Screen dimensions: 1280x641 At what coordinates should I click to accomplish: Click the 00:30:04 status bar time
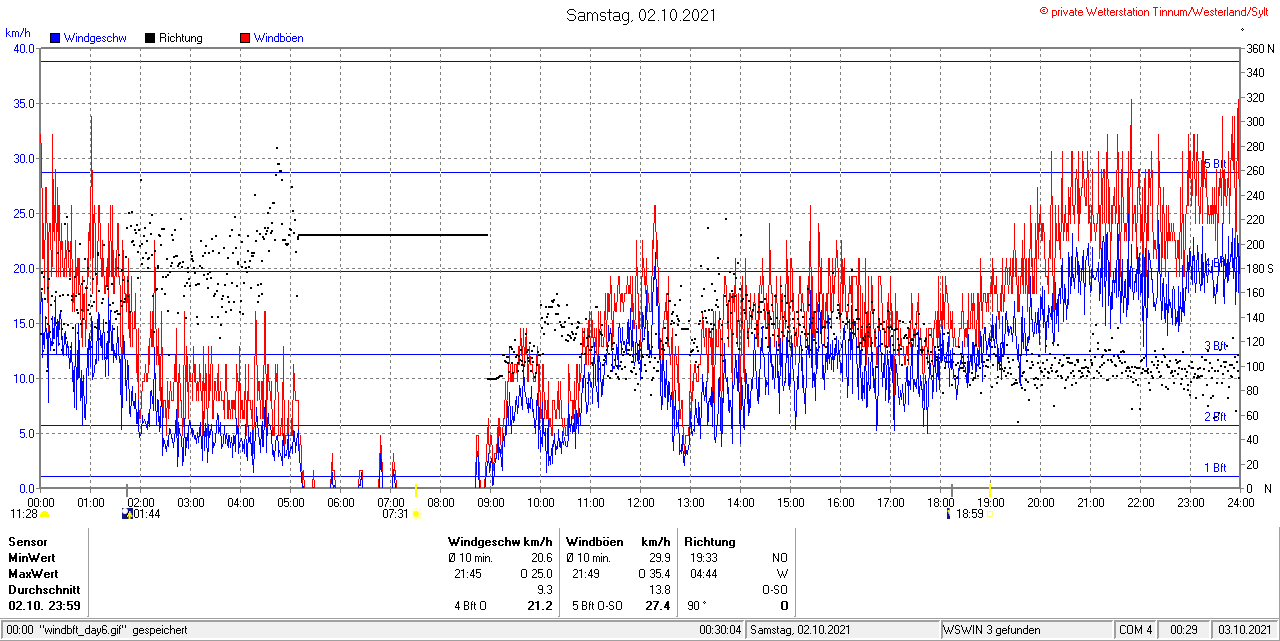pyautogui.click(x=720, y=630)
